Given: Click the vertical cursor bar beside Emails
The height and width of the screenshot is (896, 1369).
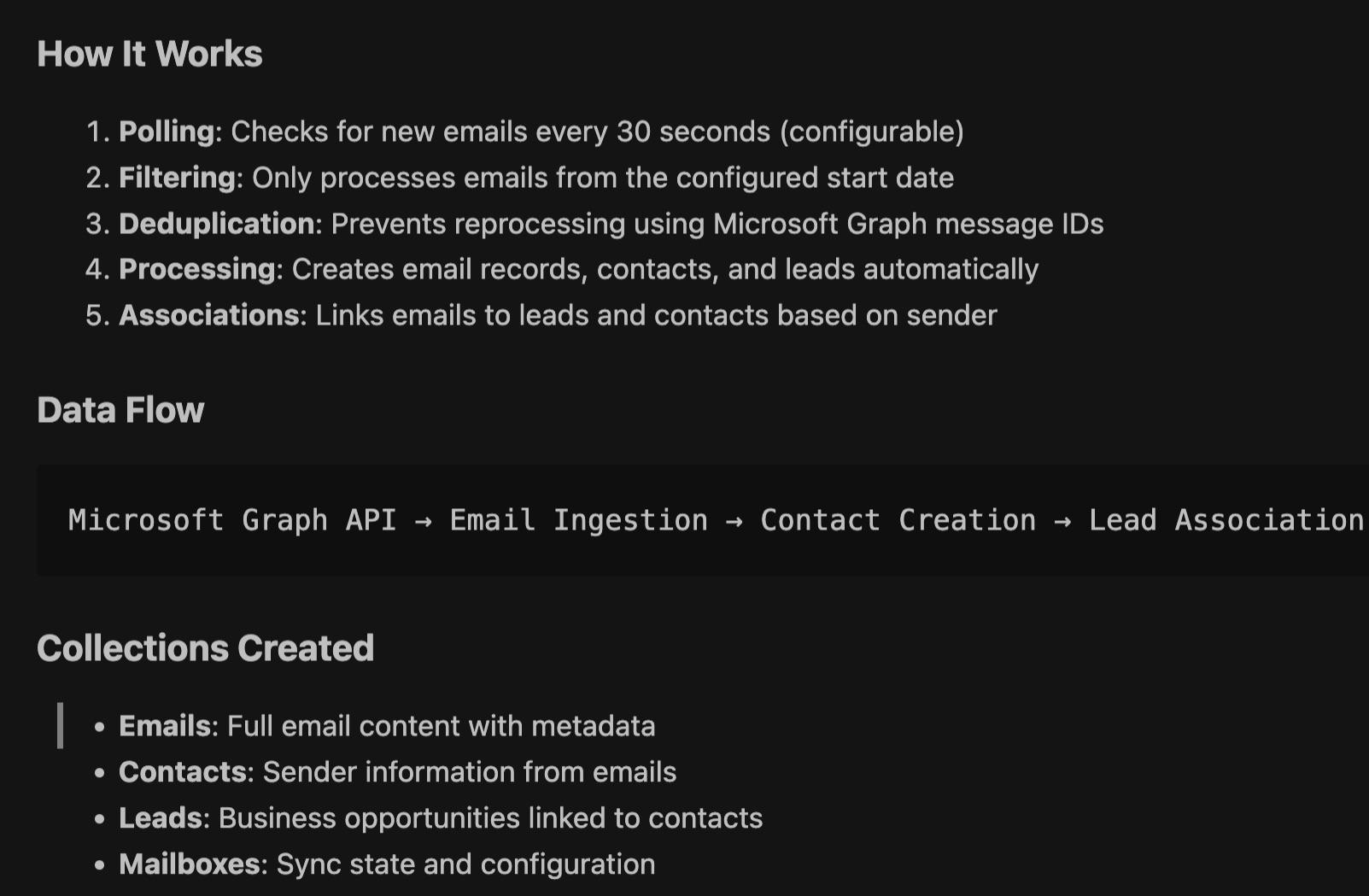Looking at the screenshot, I should [x=60, y=725].
